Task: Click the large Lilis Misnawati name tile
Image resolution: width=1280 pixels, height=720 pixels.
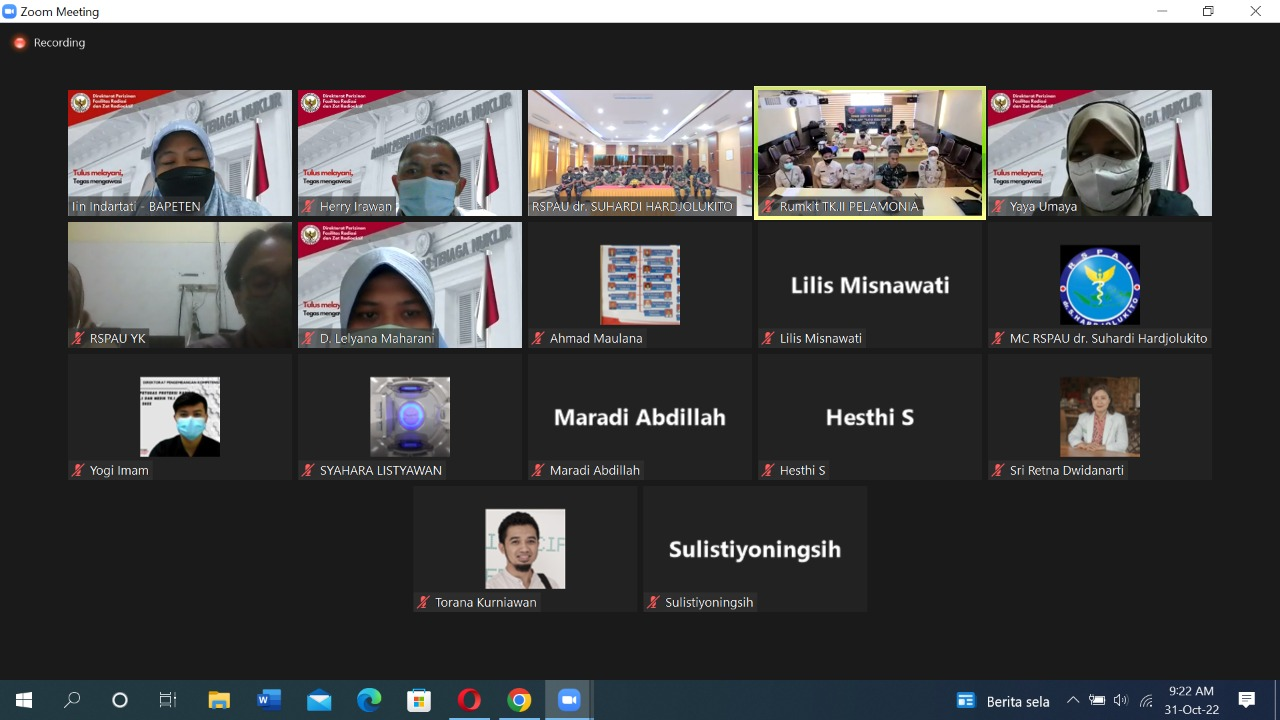Action: click(x=870, y=285)
